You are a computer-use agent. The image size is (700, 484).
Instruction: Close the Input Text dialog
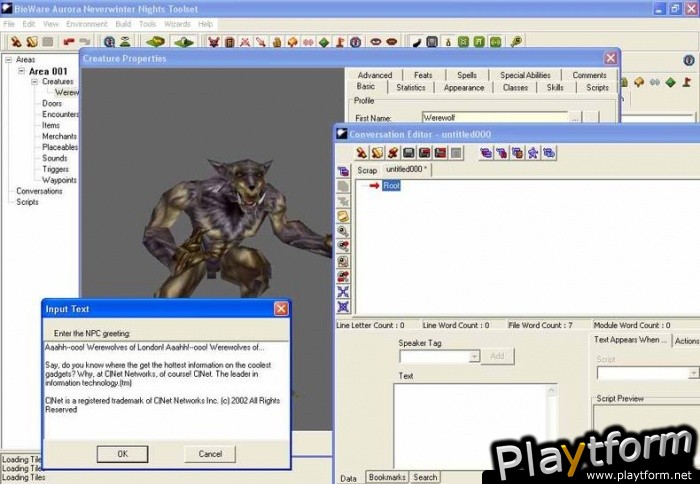281,309
